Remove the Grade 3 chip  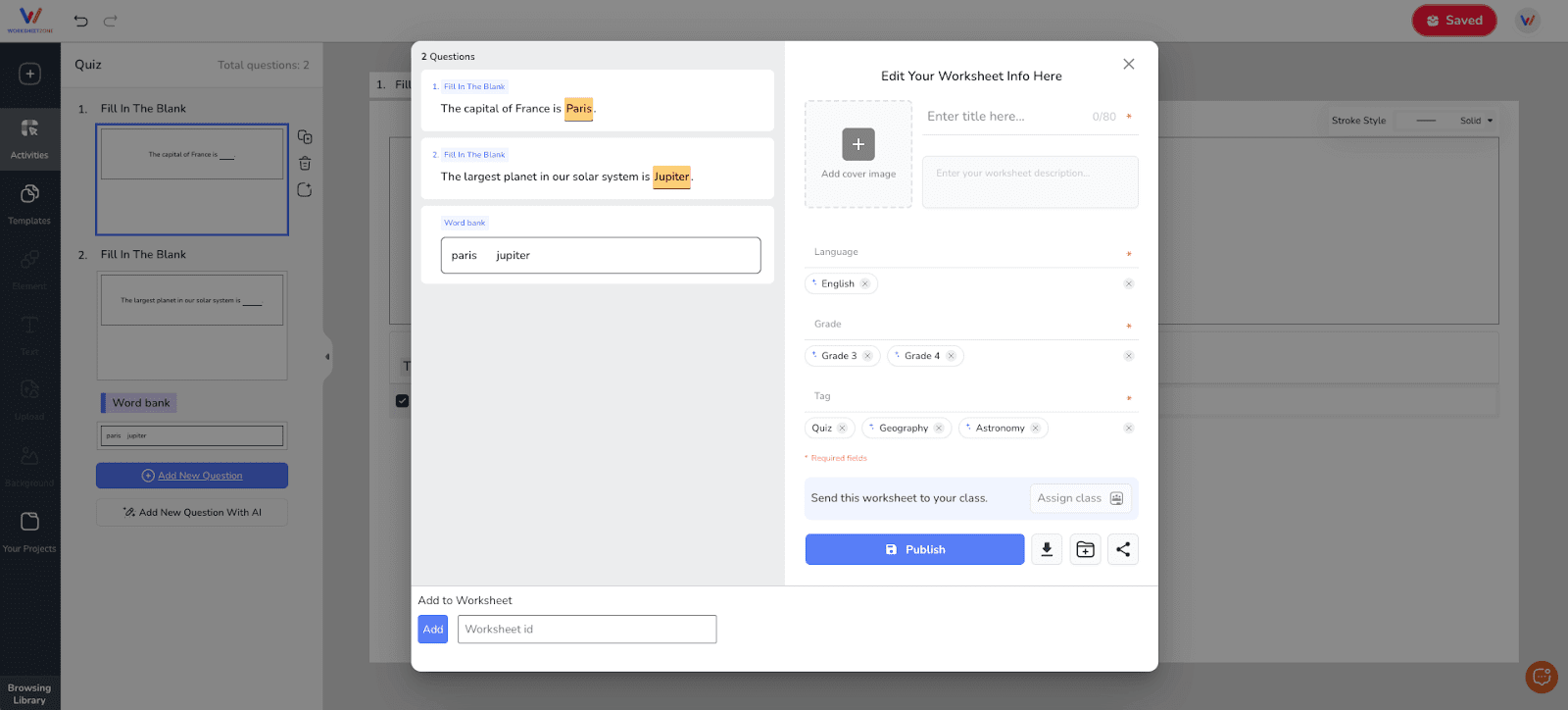click(x=867, y=356)
